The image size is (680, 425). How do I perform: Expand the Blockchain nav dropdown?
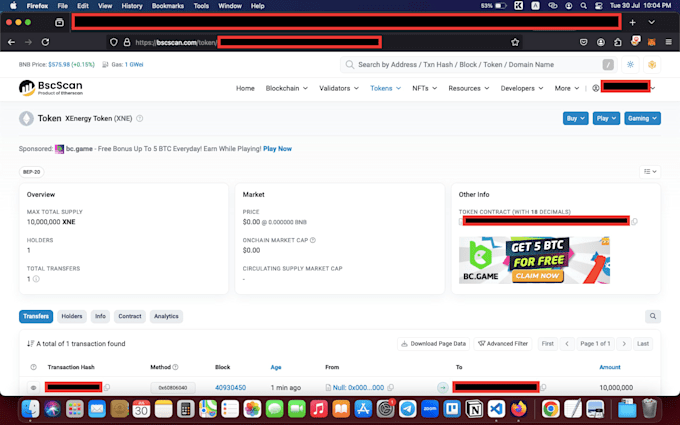[x=287, y=88]
